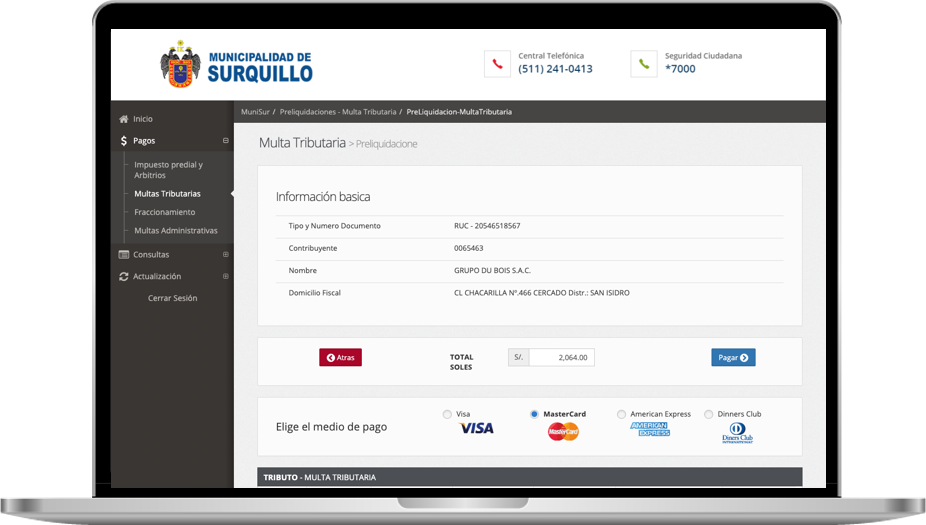Click the green phone icon for Seguridad Ciudadana
Viewport: 926px width, 525px height.
644,64
